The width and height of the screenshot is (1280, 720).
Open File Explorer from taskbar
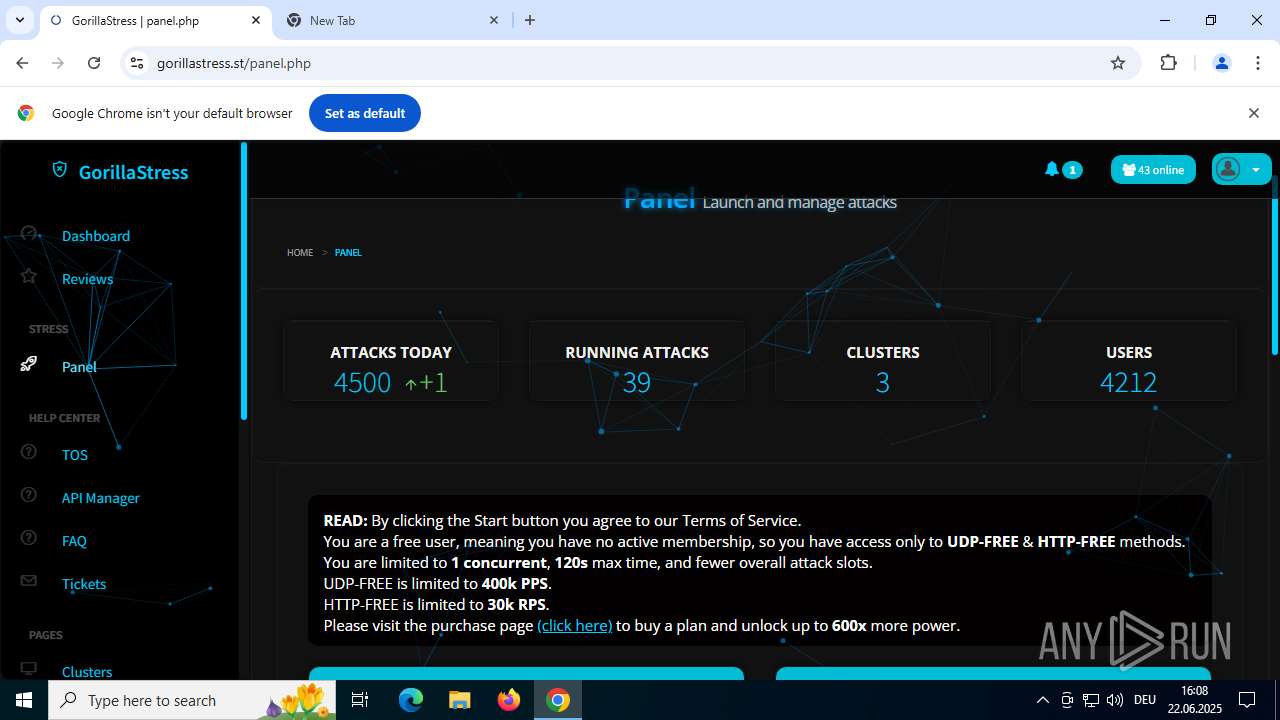(459, 700)
